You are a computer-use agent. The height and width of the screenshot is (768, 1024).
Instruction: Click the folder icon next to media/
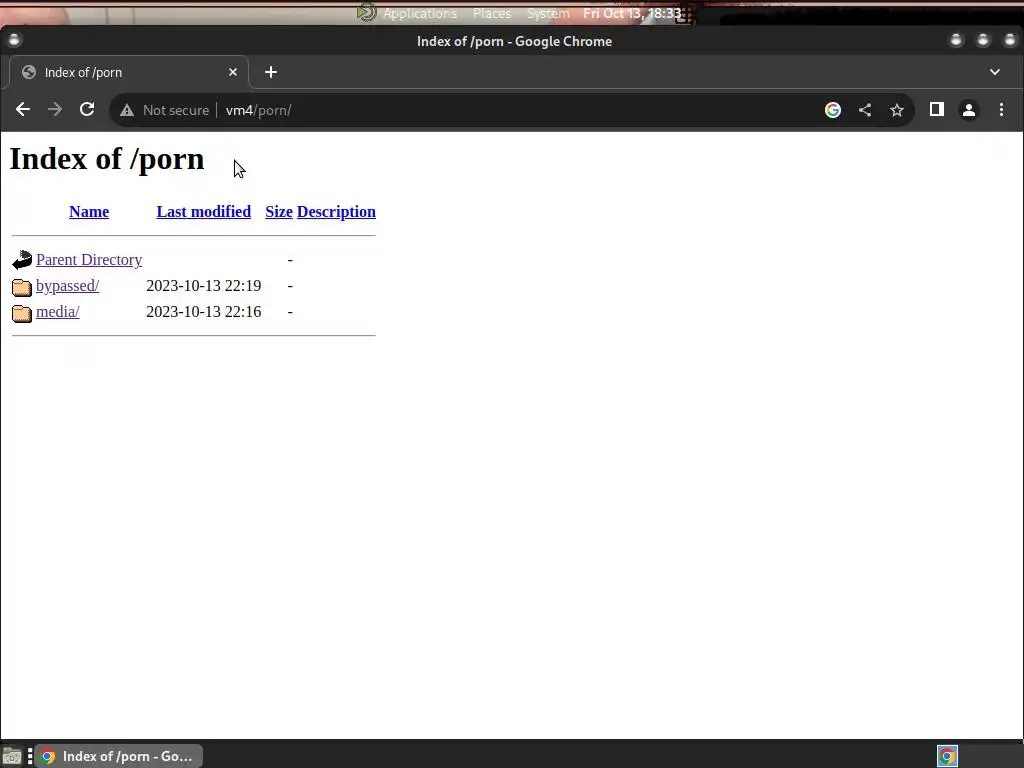[x=22, y=313]
